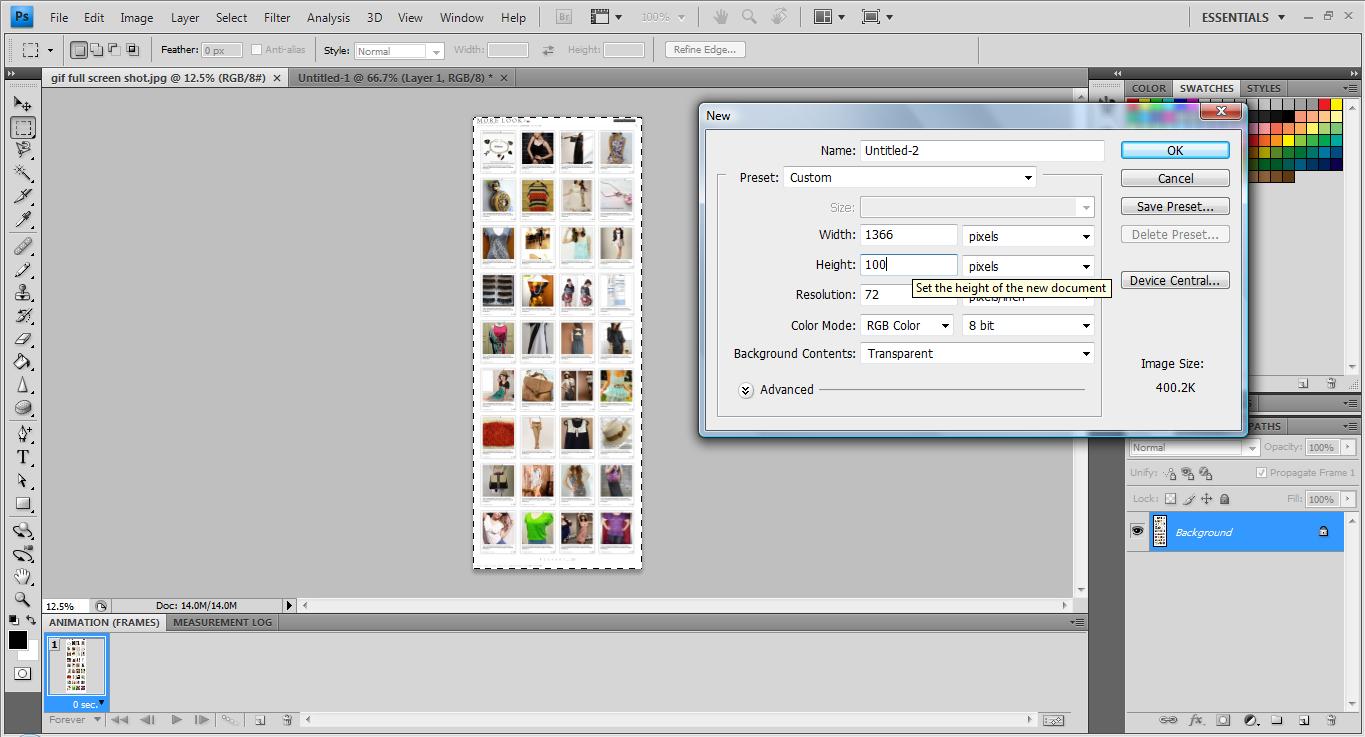The height and width of the screenshot is (737, 1365).
Task: Select frame 1 thumbnail in Animation panel
Action: [77, 667]
